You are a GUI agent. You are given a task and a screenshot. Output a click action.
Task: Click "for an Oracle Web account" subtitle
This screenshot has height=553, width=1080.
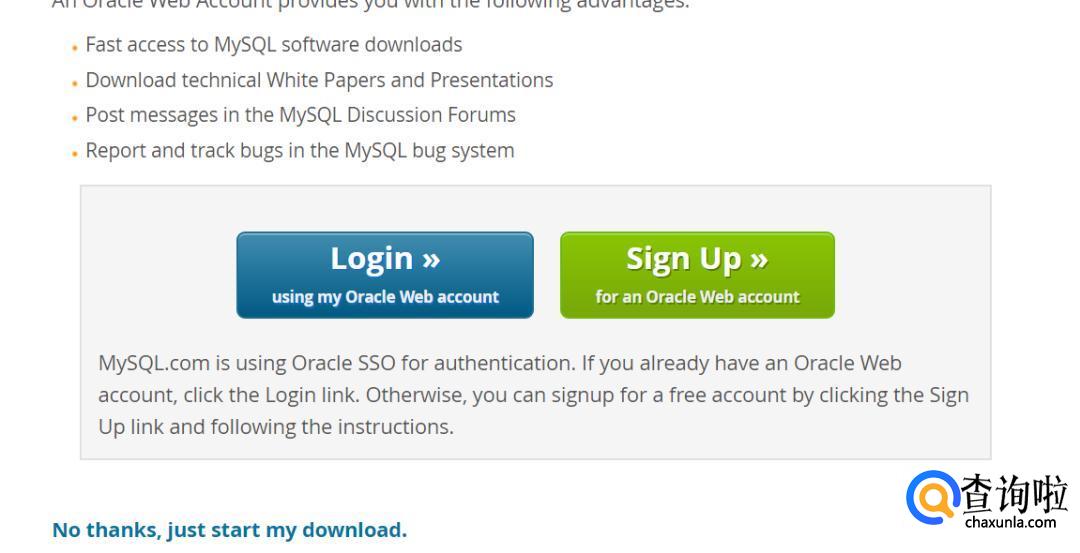(697, 297)
